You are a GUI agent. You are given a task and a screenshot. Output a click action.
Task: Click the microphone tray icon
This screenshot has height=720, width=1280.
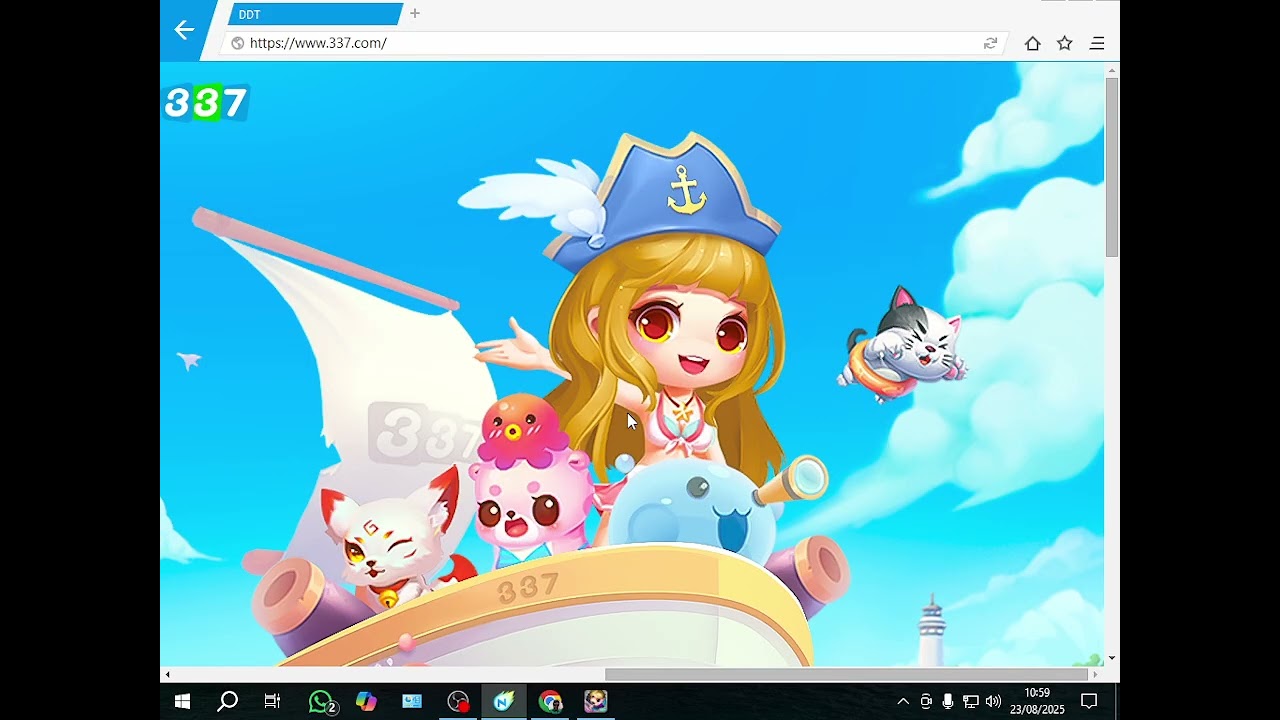tap(948, 702)
